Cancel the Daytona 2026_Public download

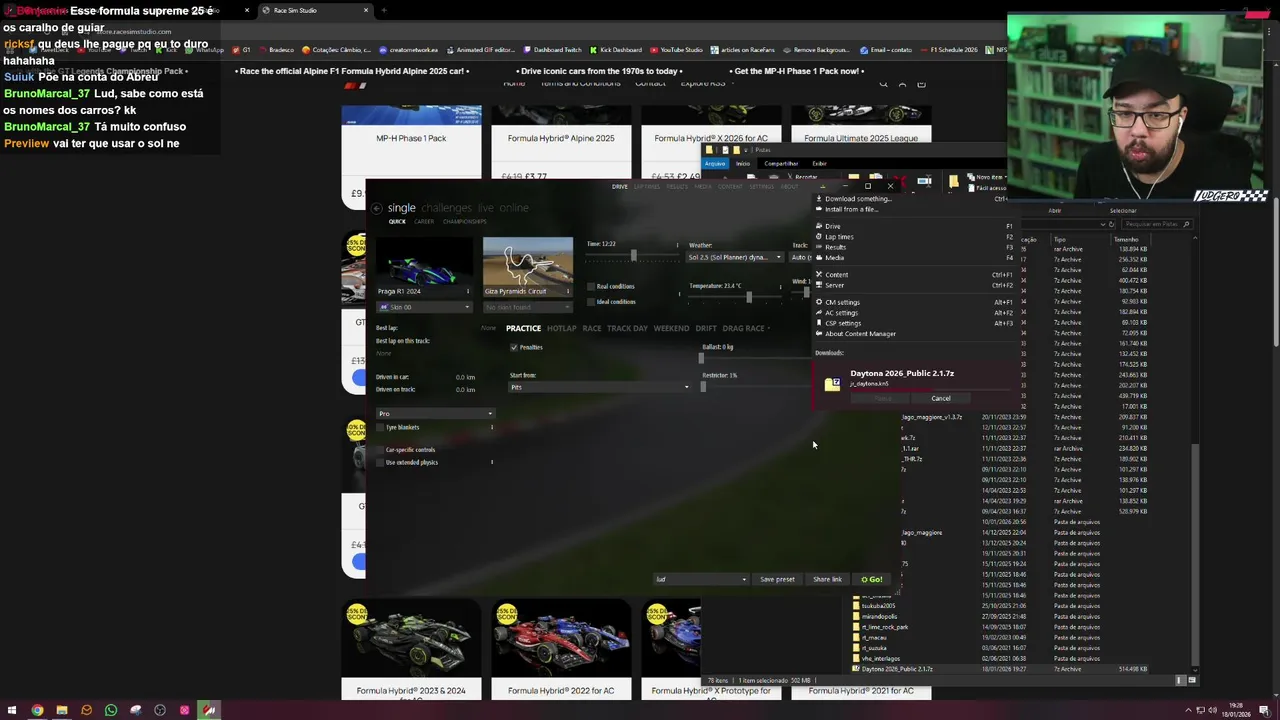coord(941,398)
